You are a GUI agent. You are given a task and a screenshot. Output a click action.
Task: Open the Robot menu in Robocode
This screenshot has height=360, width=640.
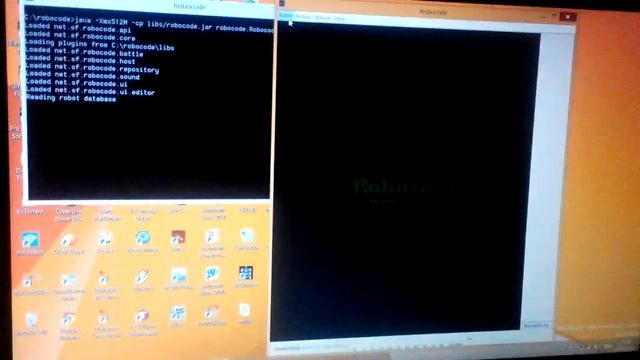(303, 17)
